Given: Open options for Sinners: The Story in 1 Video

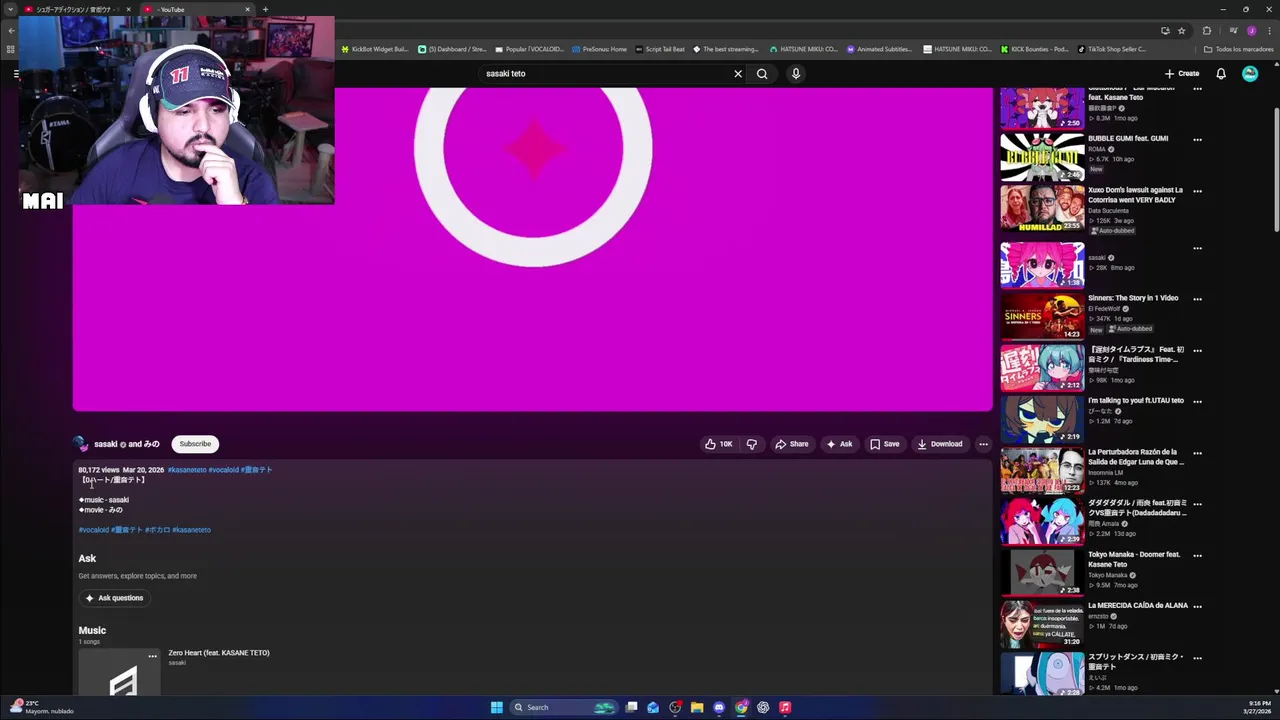Looking at the screenshot, I should point(1197,299).
